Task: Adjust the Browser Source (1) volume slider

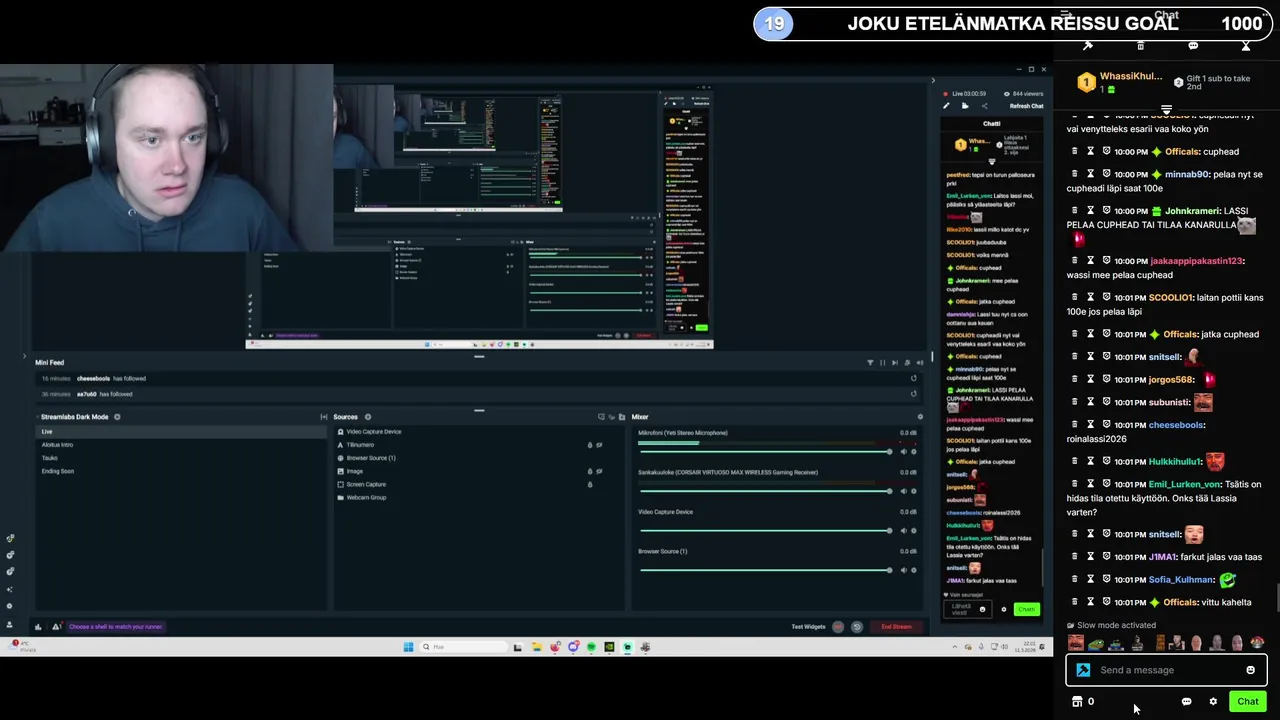Action: coord(765,570)
